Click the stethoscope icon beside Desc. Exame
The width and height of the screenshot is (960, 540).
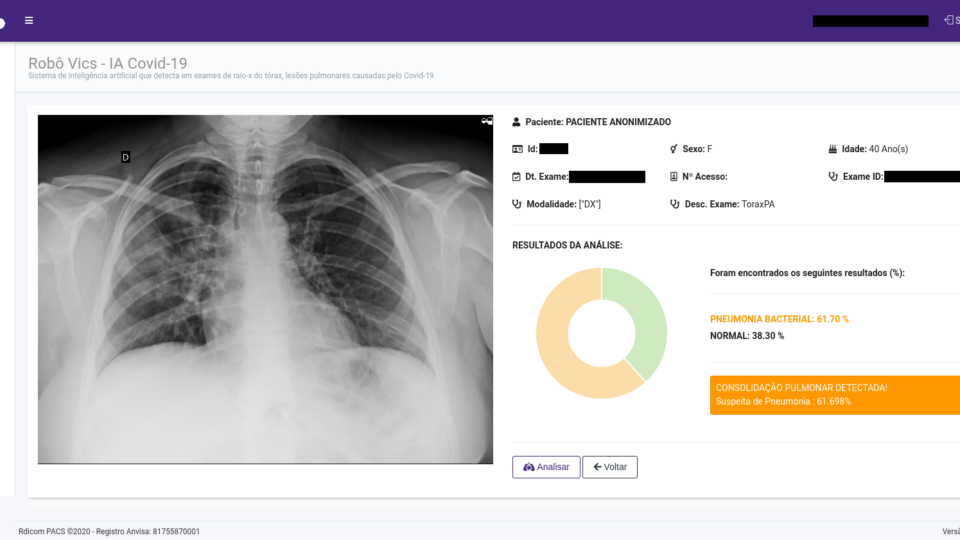(x=674, y=204)
